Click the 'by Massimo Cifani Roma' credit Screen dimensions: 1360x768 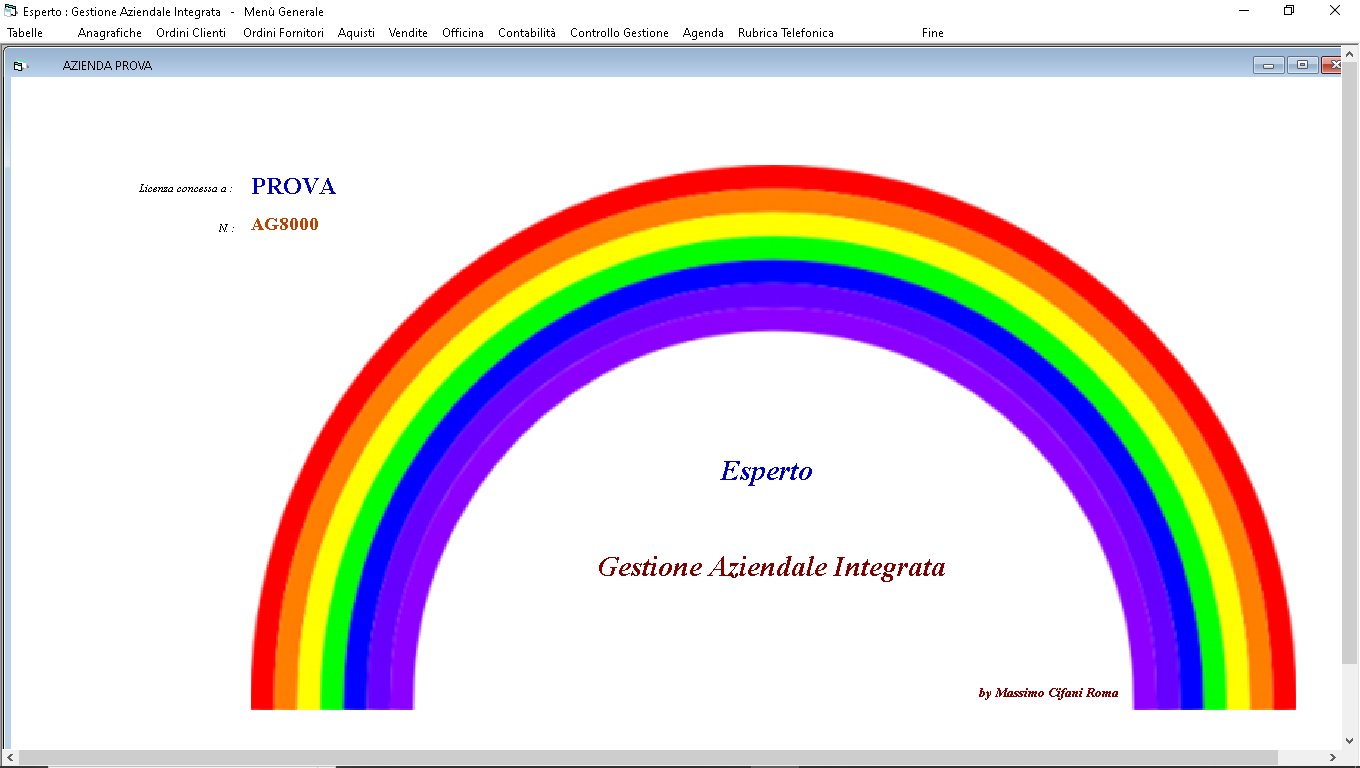pyautogui.click(x=1049, y=693)
